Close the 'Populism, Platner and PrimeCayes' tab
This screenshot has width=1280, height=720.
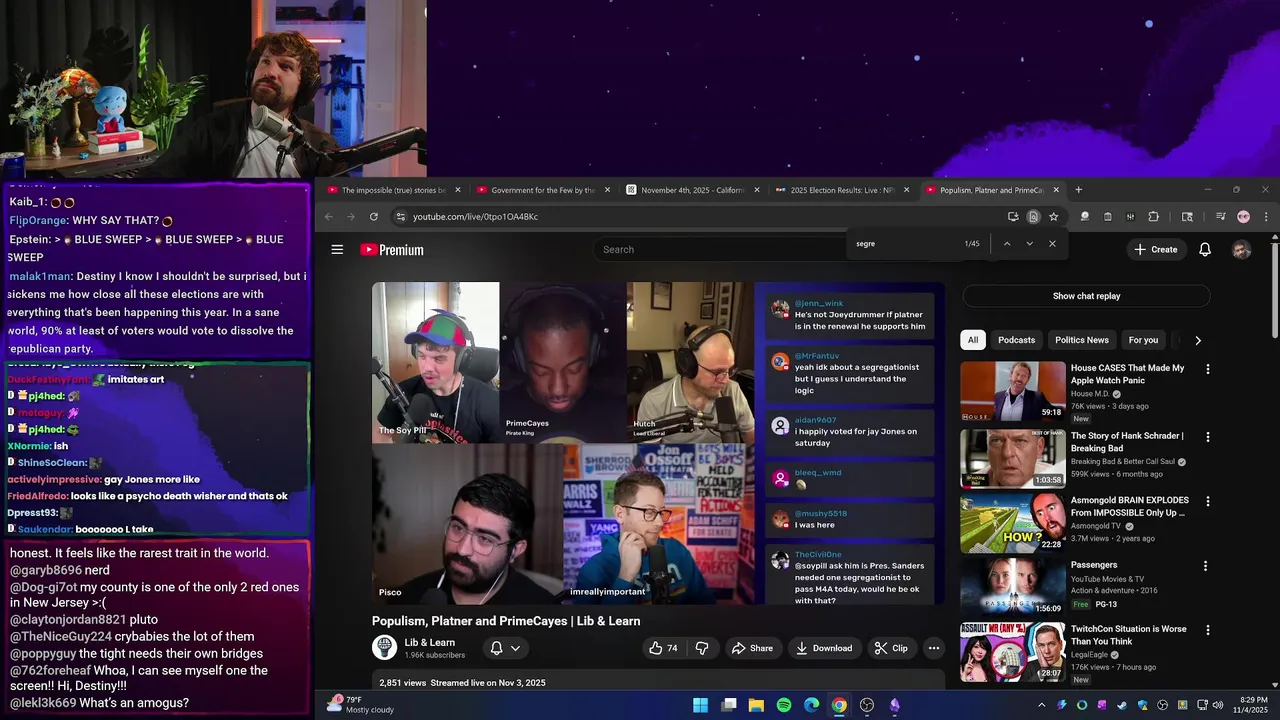[1056, 190]
